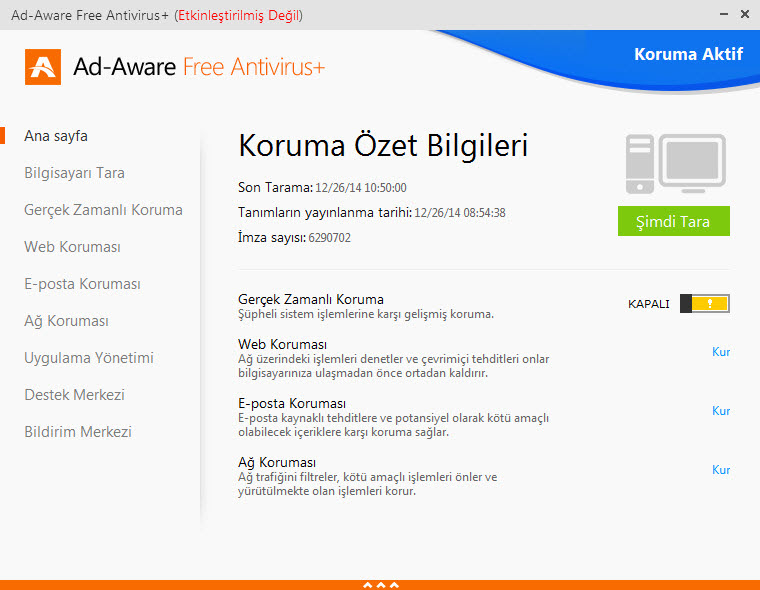Click the computer and monitor icon
760x590 pixels.
click(x=676, y=164)
